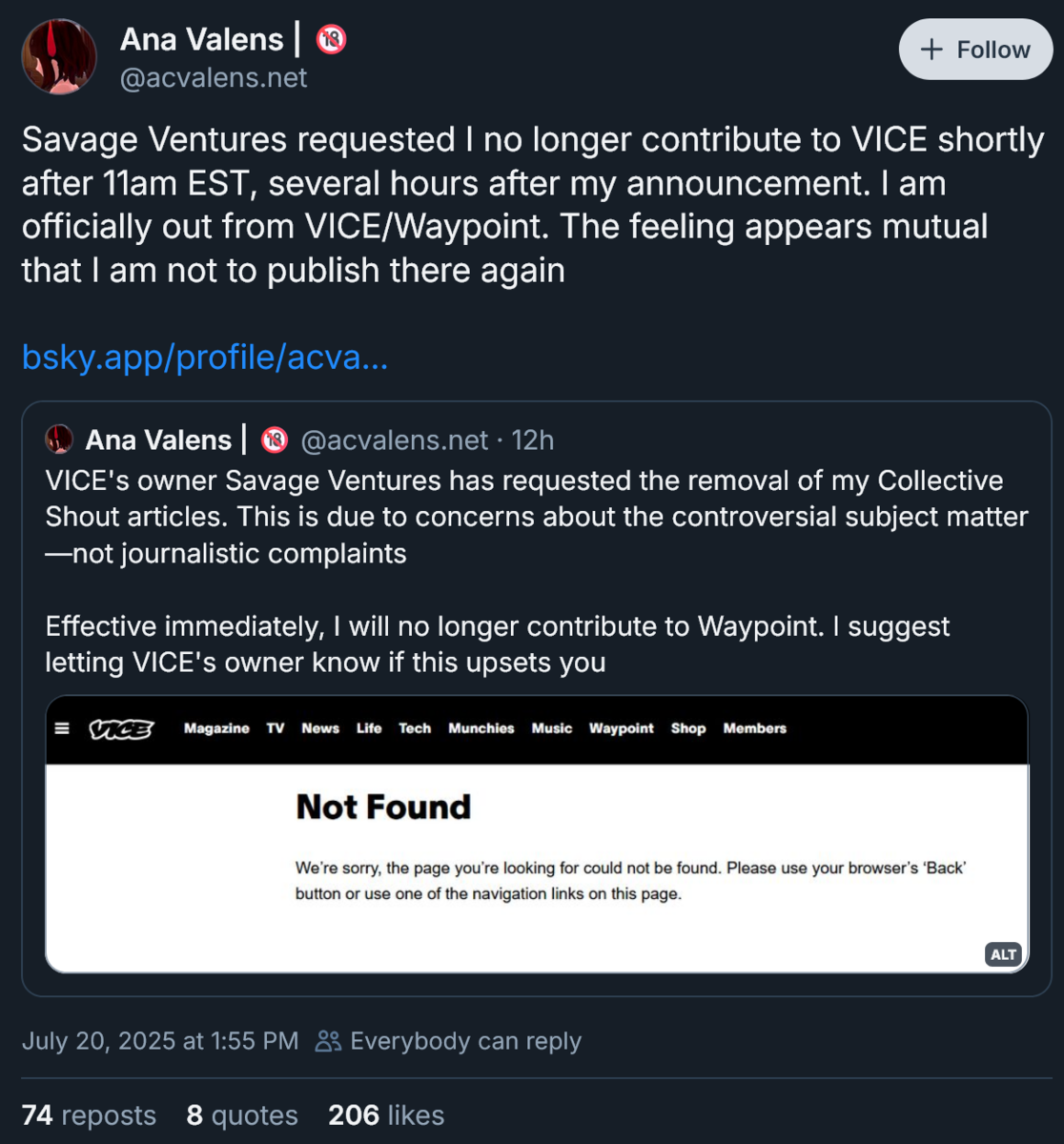Viewport: 1064px width, 1144px height.
Task: View the 206 likes list
Action: 386,1115
